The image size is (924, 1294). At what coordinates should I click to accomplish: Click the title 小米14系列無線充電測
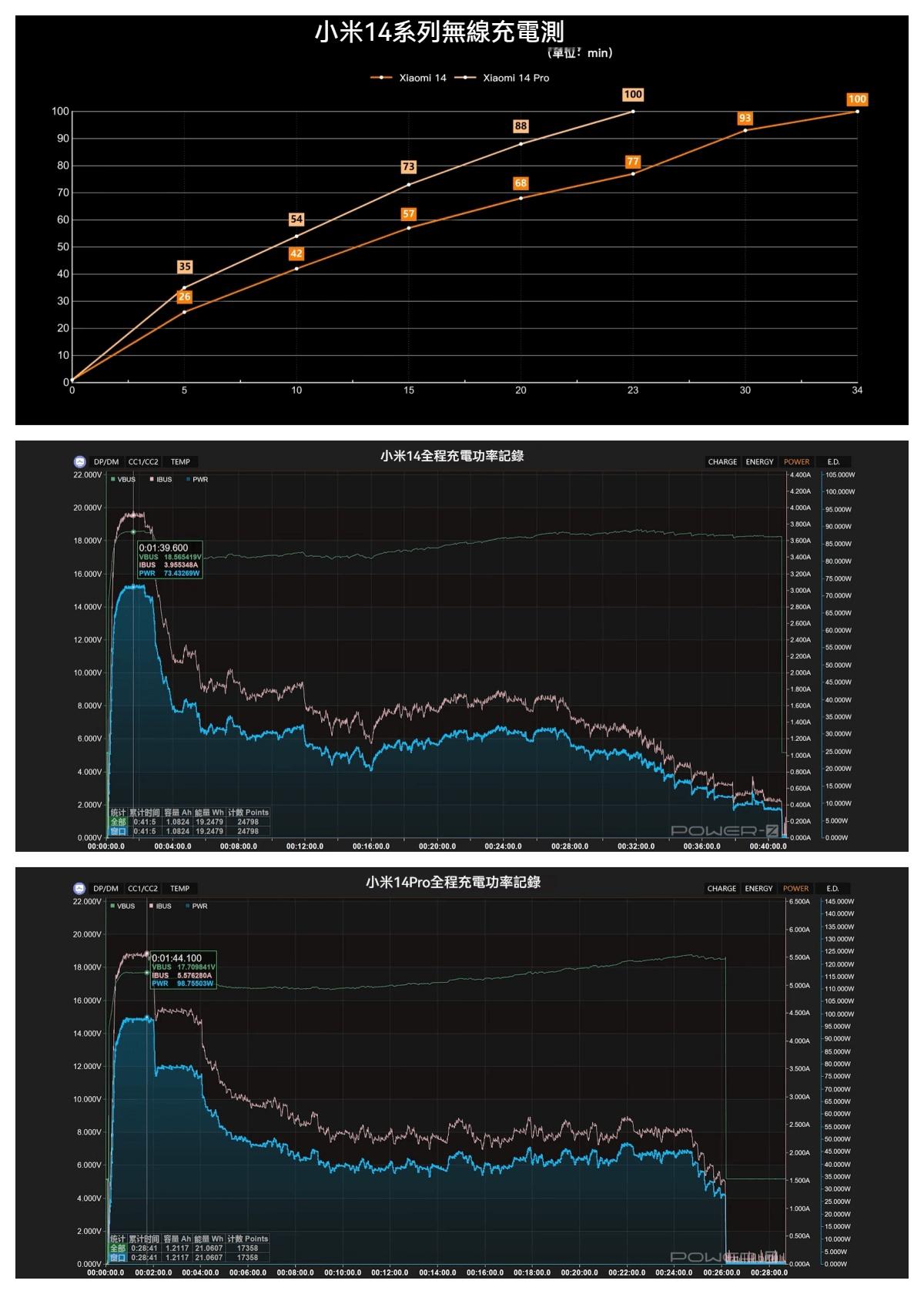point(440,32)
